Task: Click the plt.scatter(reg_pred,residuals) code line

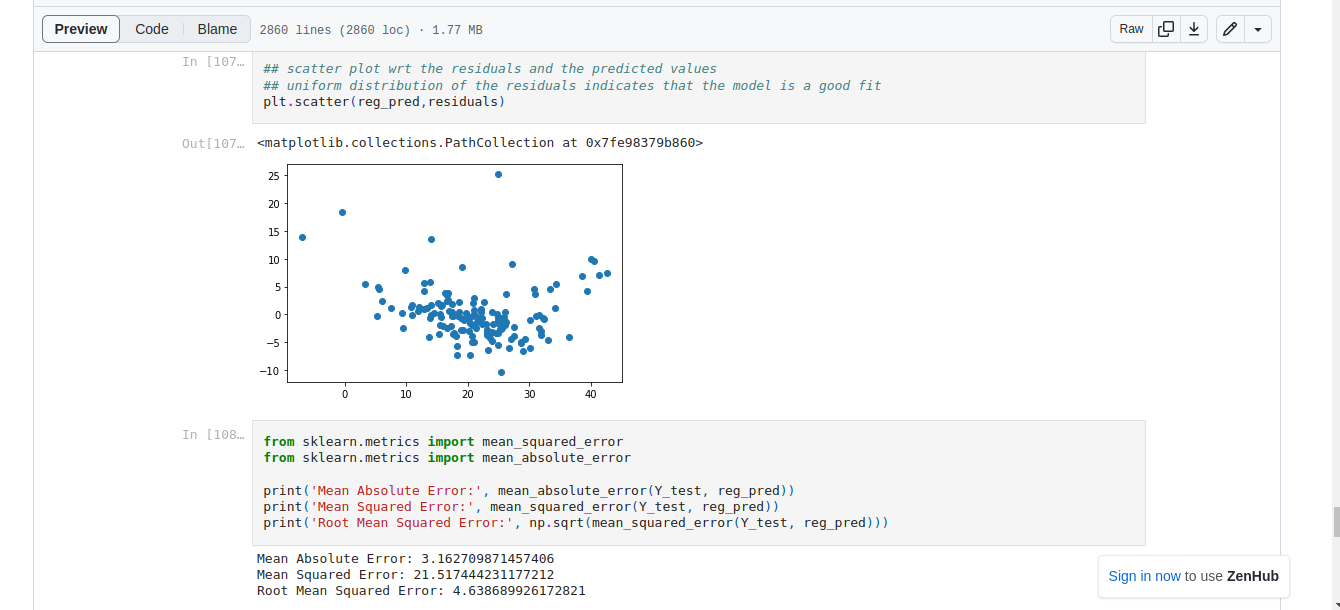Action: [384, 102]
